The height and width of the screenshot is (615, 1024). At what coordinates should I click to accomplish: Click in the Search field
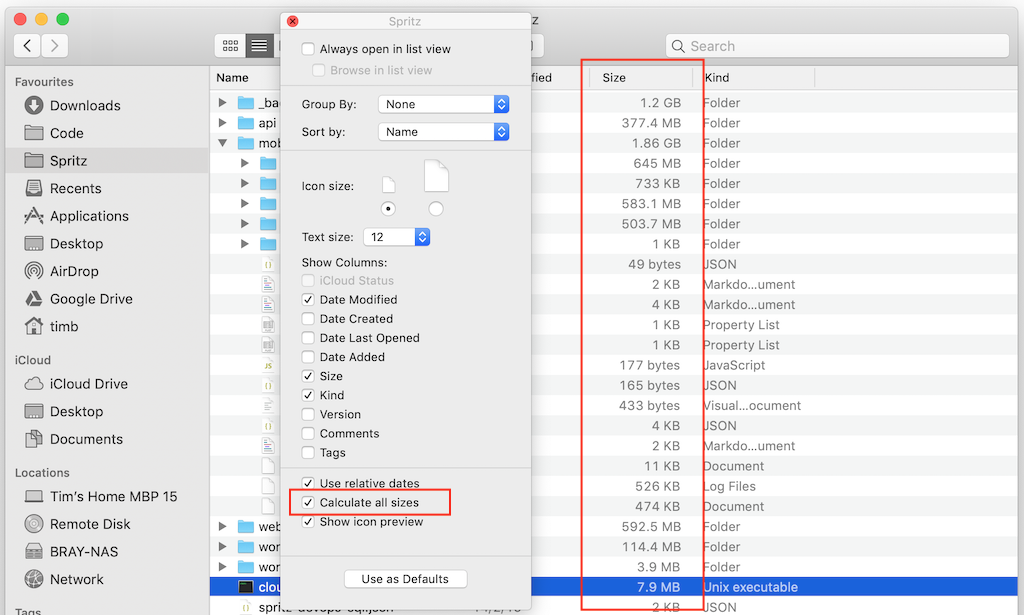click(837, 46)
